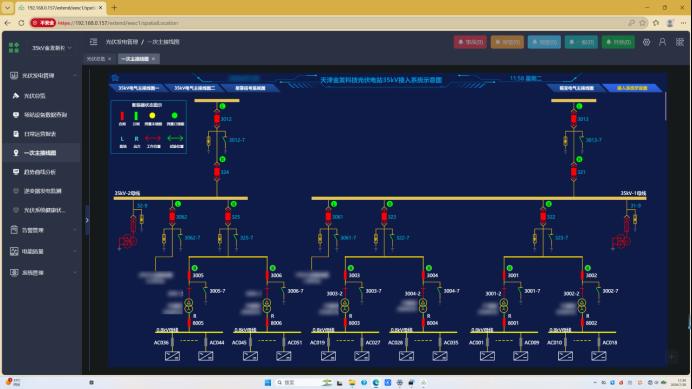
Task: Click the grid icon at header far right
Action: [680, 42]
